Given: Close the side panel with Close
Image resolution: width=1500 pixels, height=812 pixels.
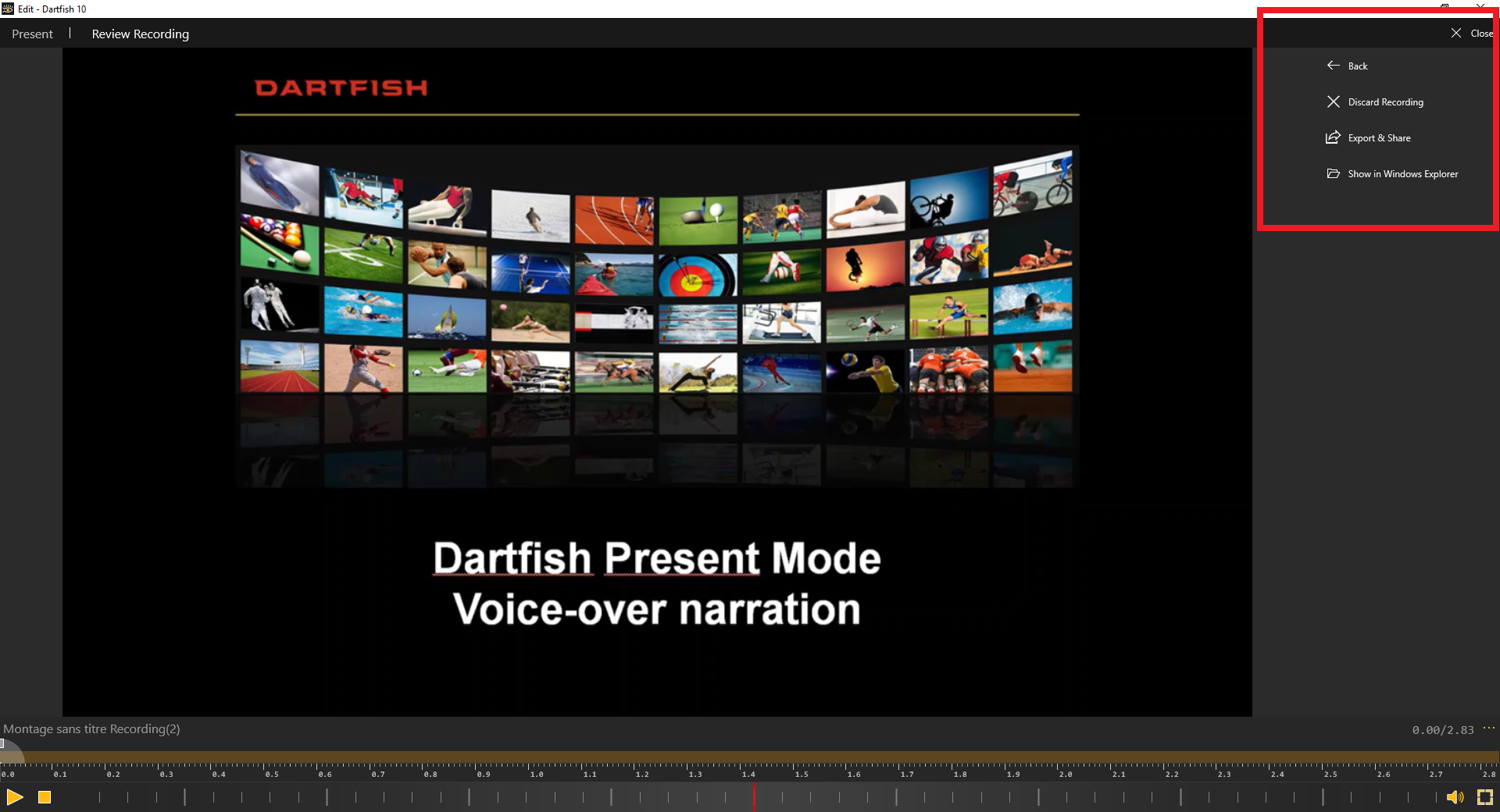Looking at the screenshot, I should click(1472, 33).
